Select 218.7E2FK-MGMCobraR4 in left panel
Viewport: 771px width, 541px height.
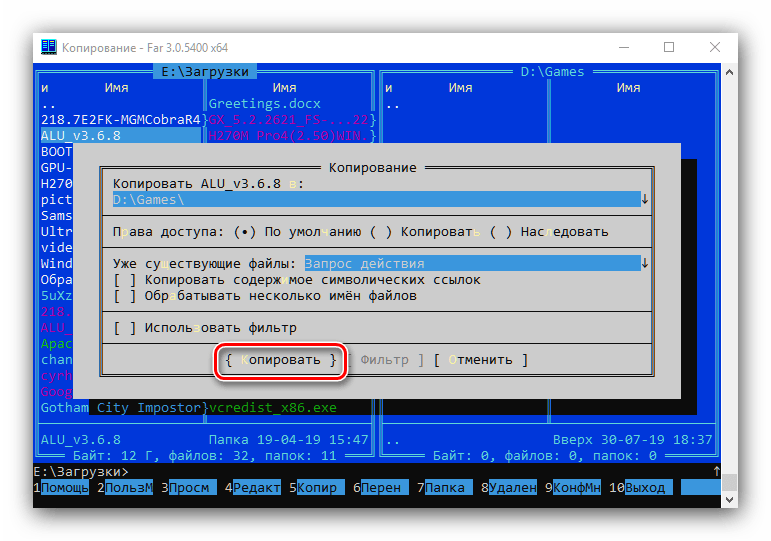[x=121, y=120]
